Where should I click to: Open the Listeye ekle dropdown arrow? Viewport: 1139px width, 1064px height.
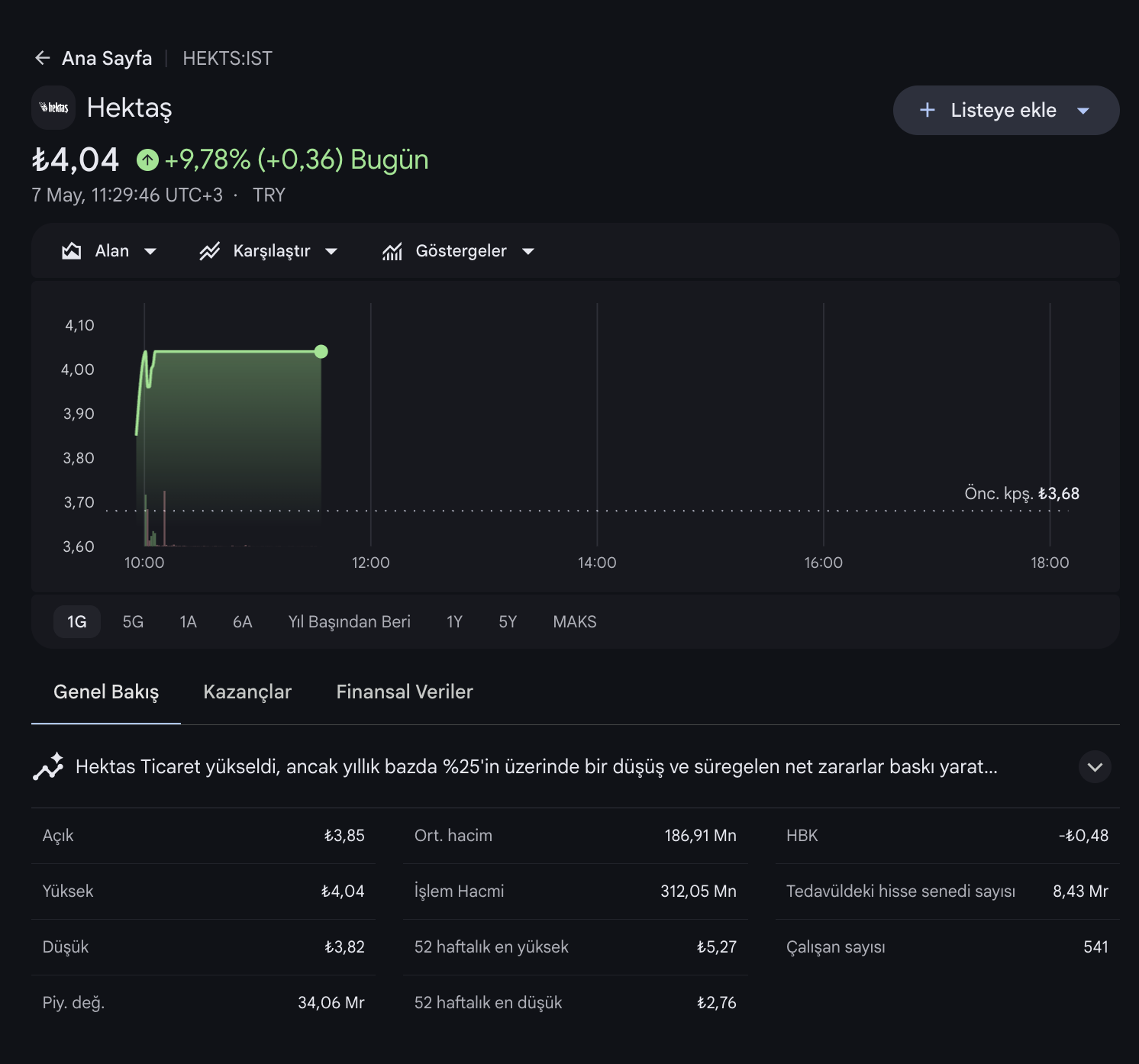[x=1083, y=111]
